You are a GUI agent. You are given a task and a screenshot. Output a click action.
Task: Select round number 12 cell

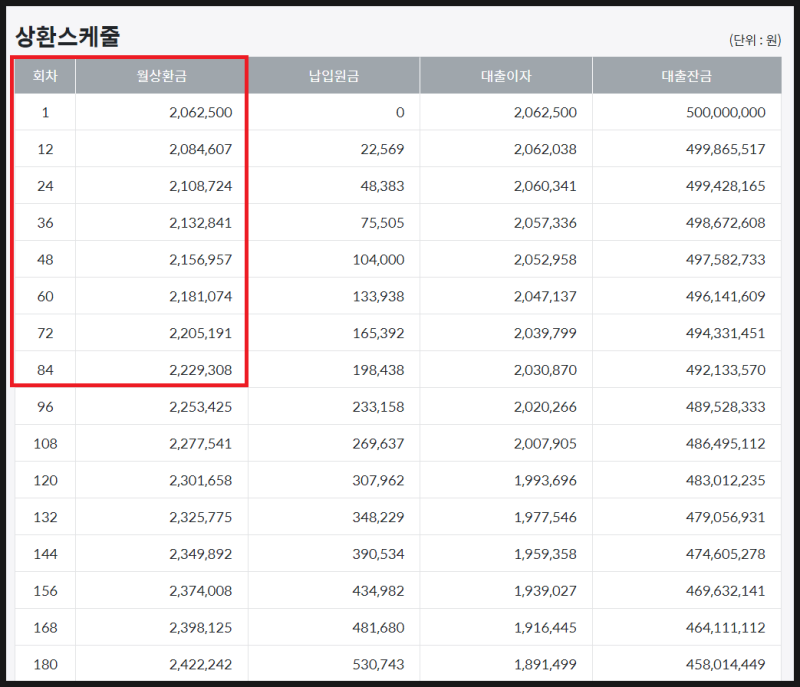45,149
